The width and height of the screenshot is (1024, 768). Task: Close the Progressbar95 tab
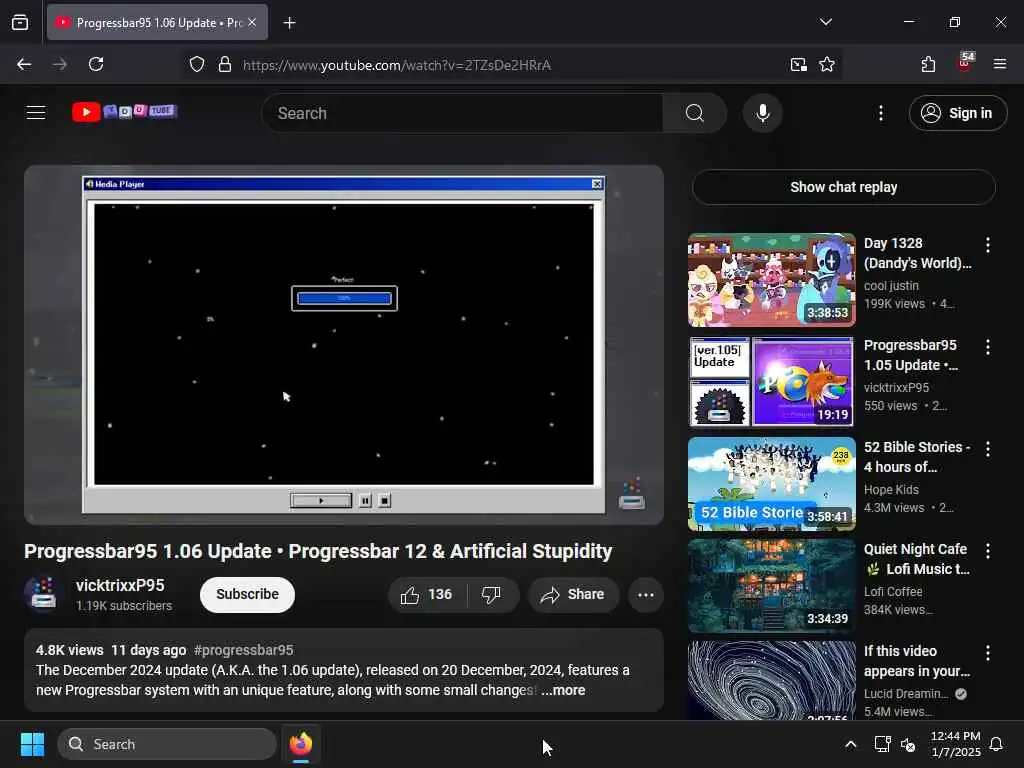click(252, 22)
